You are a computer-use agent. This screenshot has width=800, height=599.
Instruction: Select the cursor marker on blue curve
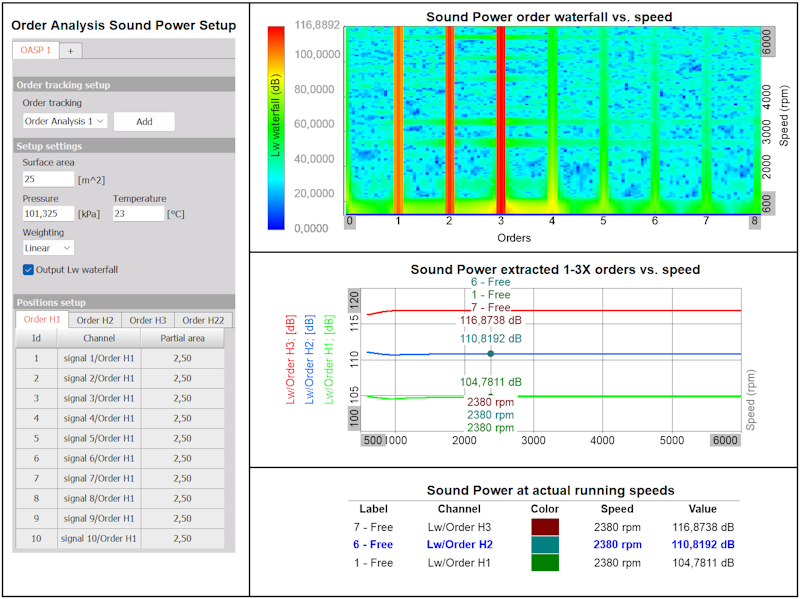pyautogui.click(x=490, y=354)
